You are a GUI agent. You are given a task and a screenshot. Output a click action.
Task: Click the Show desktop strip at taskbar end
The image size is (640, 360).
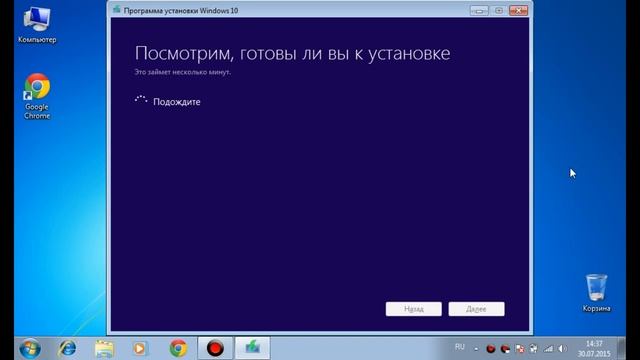(x=621, y=349)
